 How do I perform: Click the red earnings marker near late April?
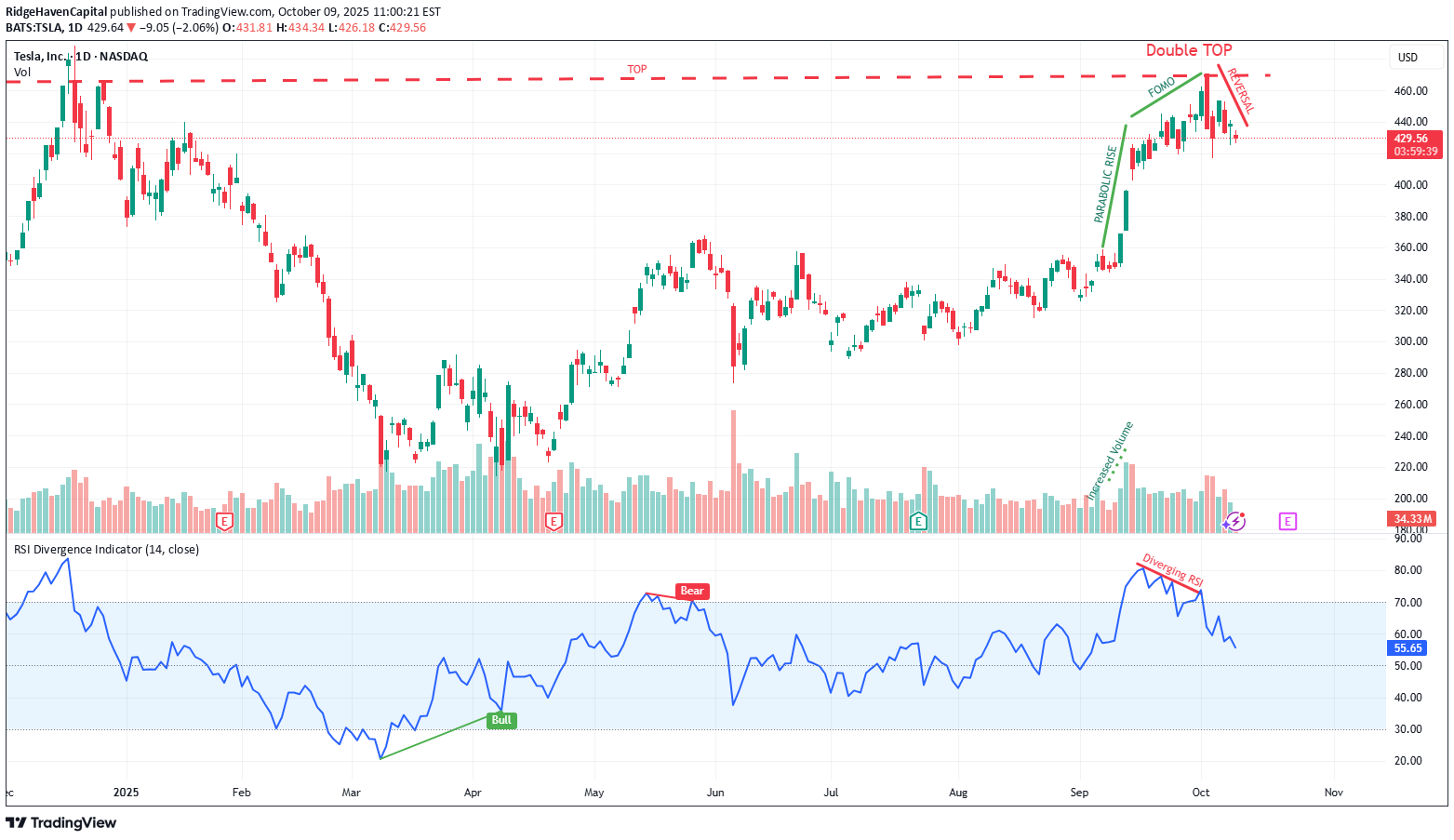coord(554,521)
